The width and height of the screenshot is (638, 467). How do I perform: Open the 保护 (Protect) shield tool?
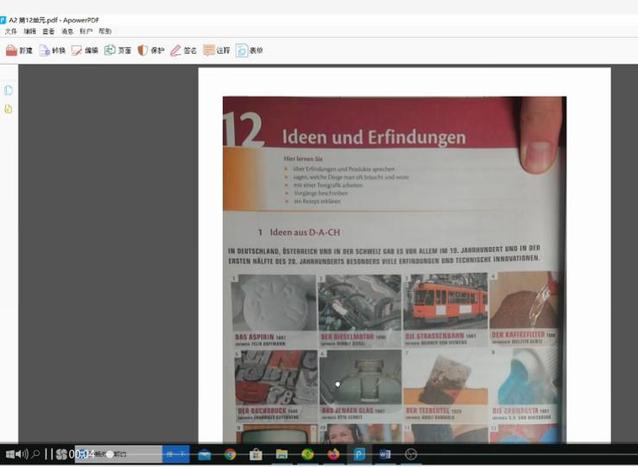(150, 50)
